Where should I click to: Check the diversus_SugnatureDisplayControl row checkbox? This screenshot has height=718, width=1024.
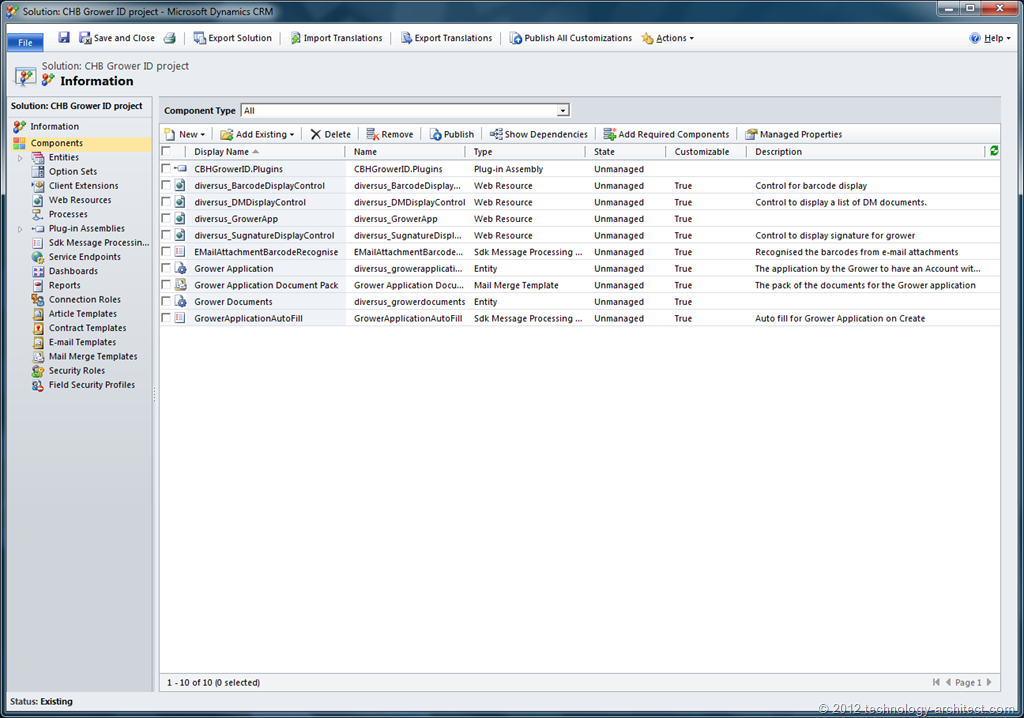coord(166,235)
